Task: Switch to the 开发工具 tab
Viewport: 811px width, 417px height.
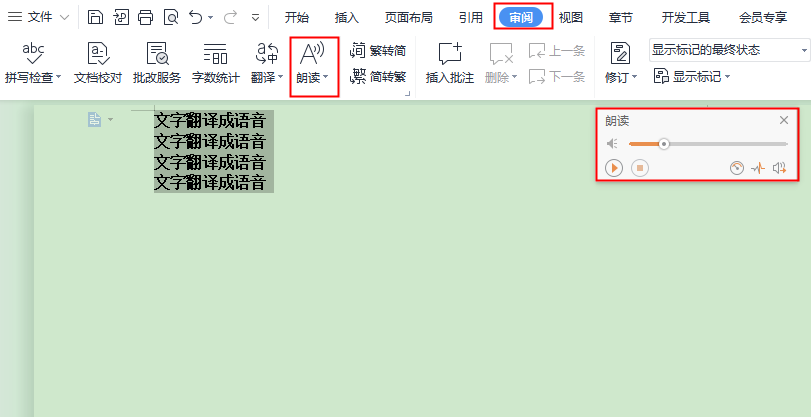Action: click(x=686, y=18)
